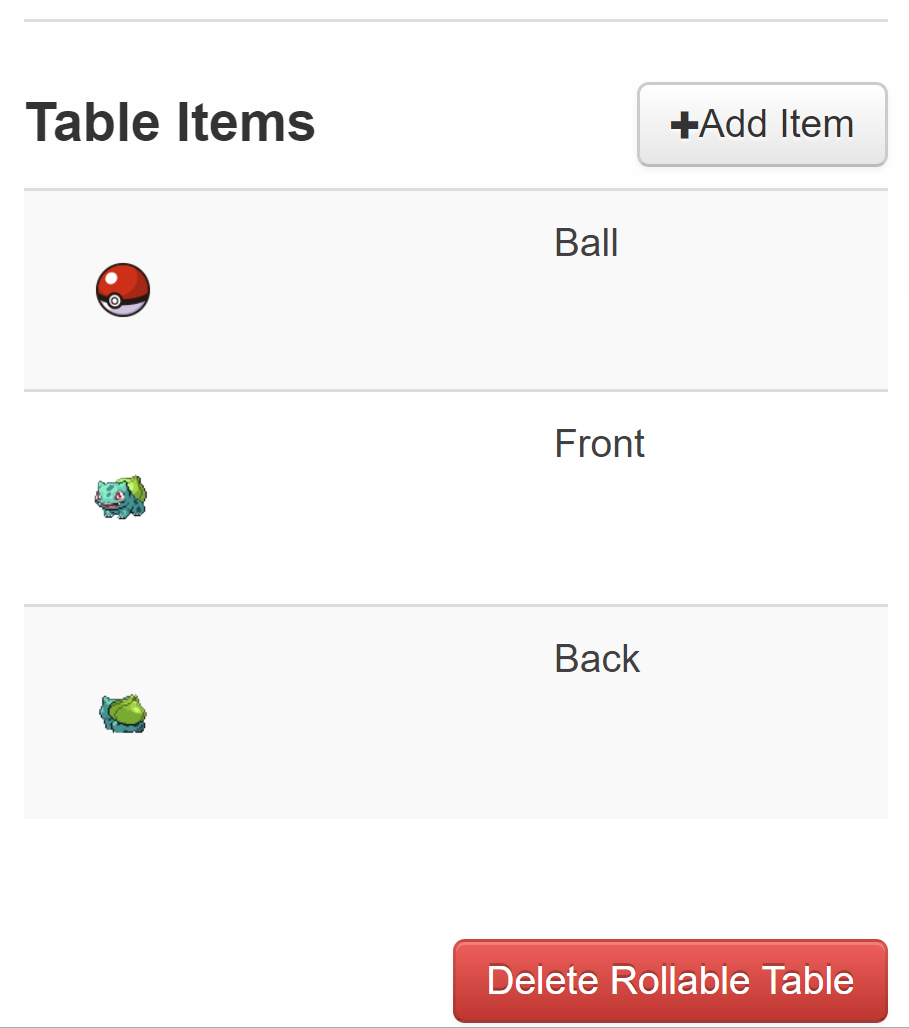The width and height of the screenshot is (909, 1028).
Task: Choose the white row labeled Front
Action: 456,498
